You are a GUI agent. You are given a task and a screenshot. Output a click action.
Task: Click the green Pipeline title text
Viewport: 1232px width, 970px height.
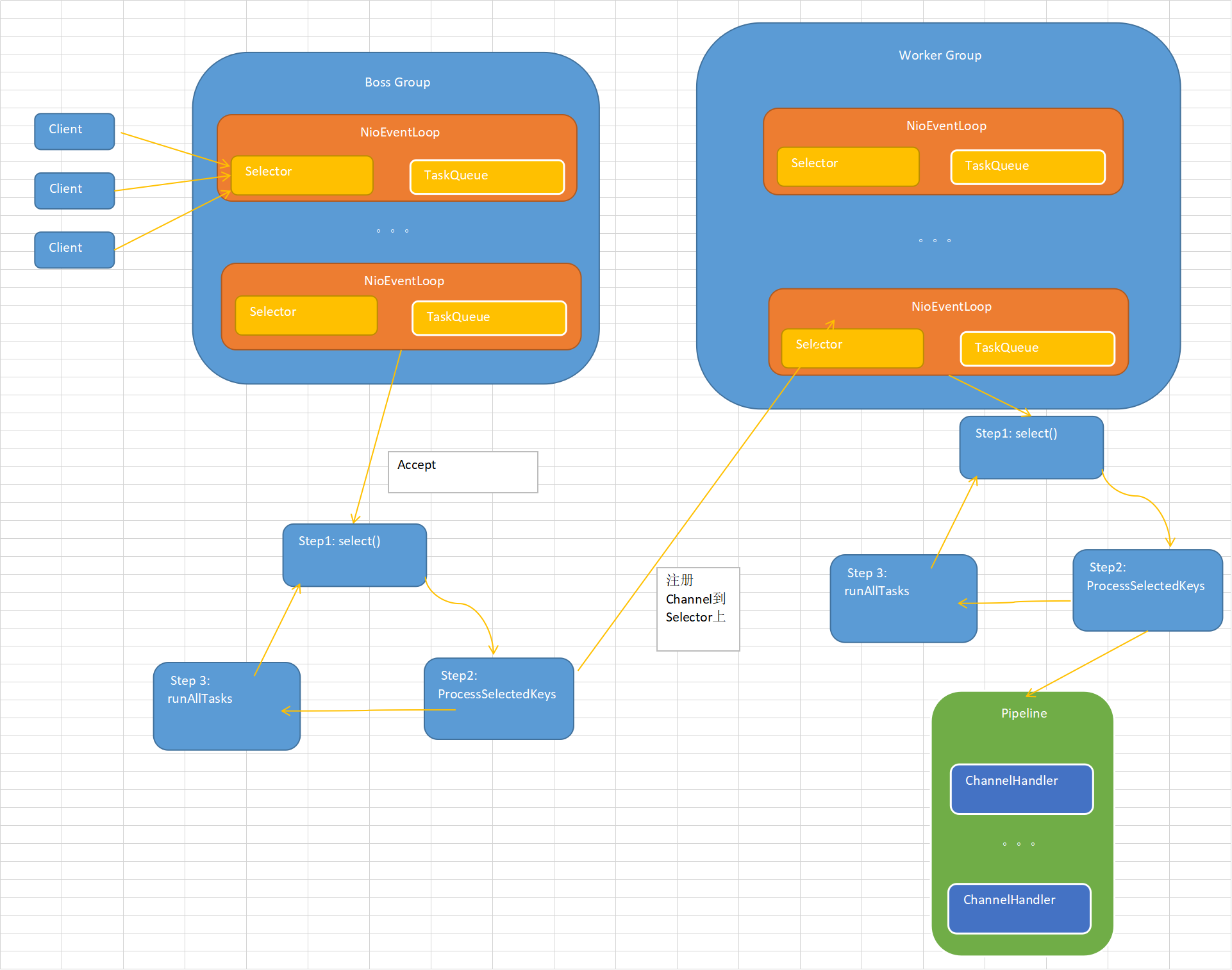pyautogui.click(x=1024, y=713)
